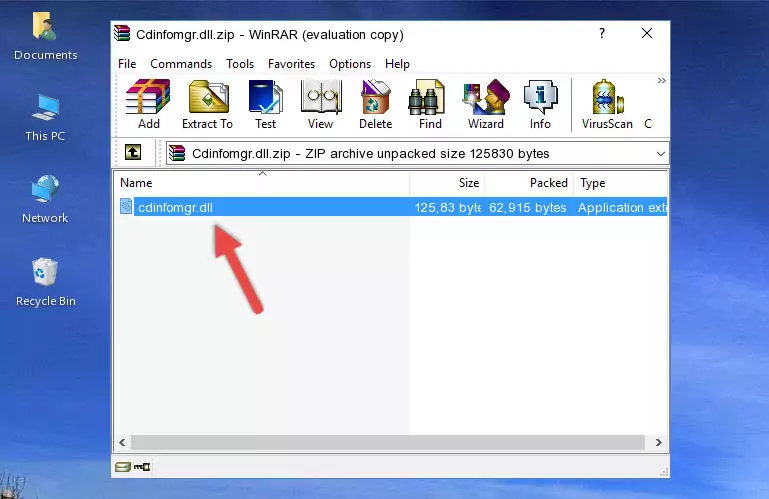Click the question mark help button

click(x=602, y=33)
